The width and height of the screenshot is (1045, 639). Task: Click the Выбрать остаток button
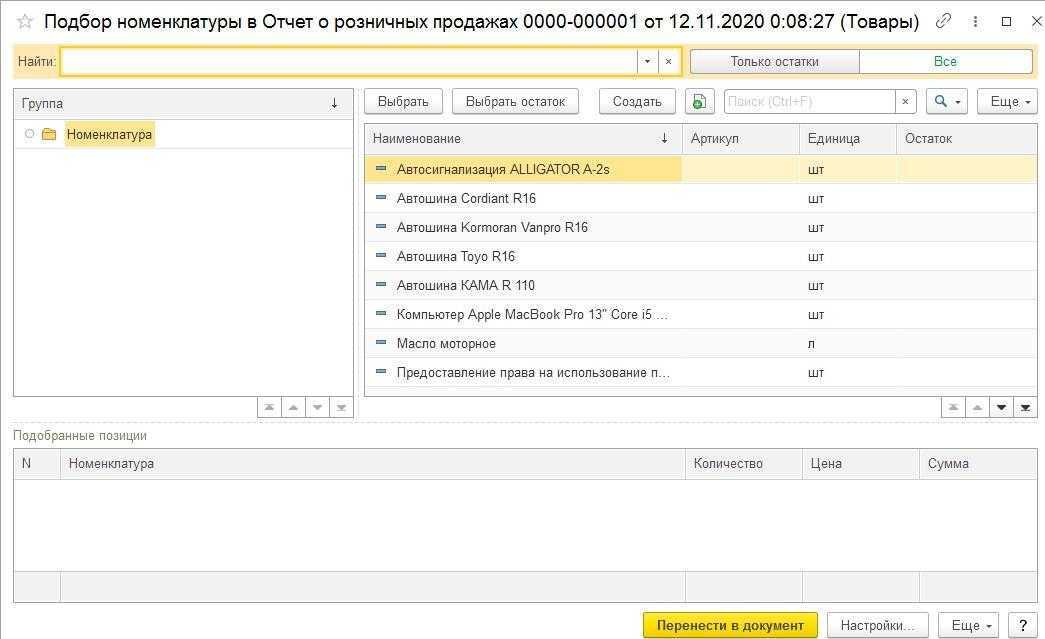pyautogui.click(x=515, y=101)
